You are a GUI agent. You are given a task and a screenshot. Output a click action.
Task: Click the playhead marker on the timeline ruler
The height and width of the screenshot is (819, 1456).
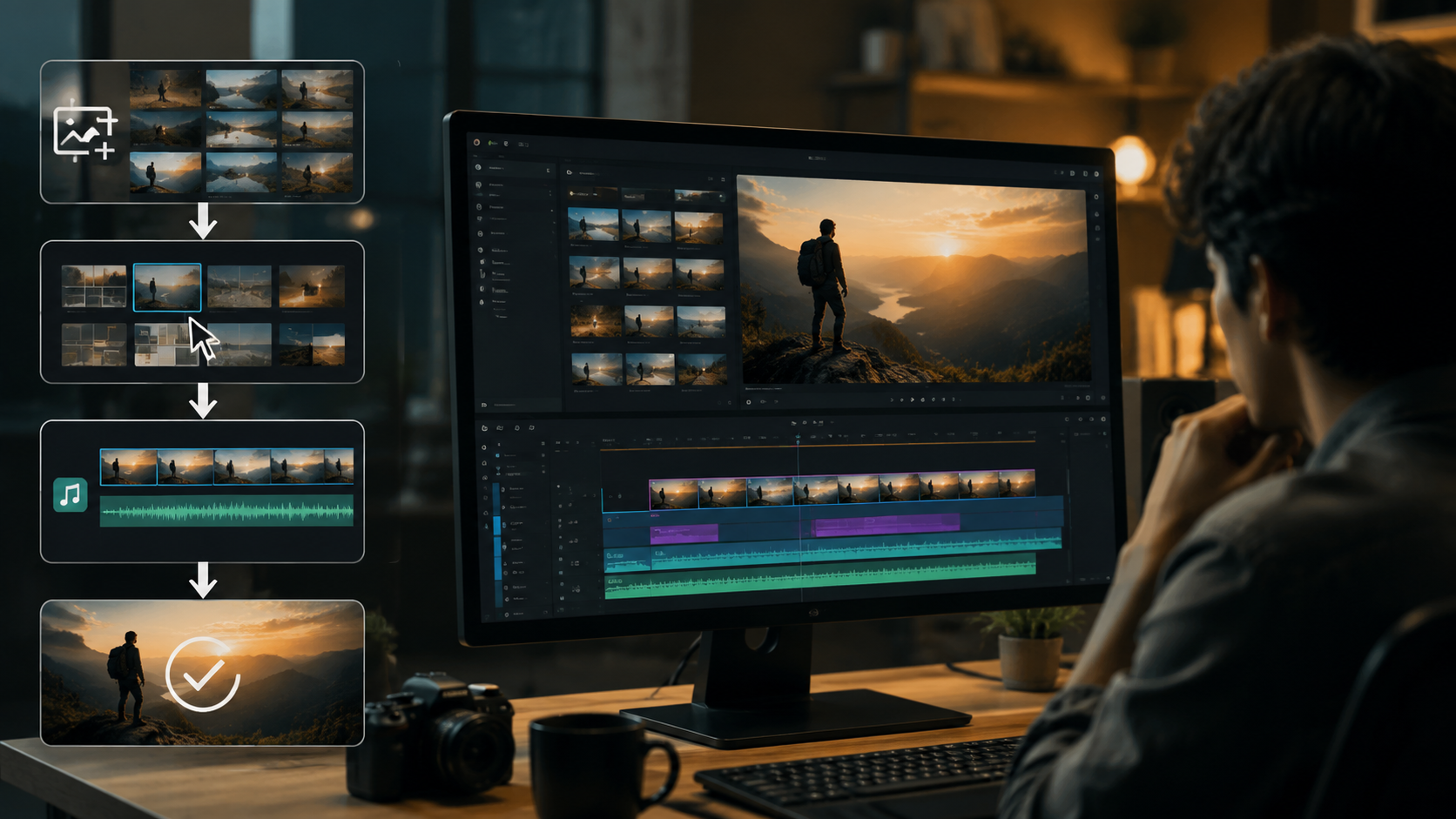pyautogui.click(x=798, y=438)
